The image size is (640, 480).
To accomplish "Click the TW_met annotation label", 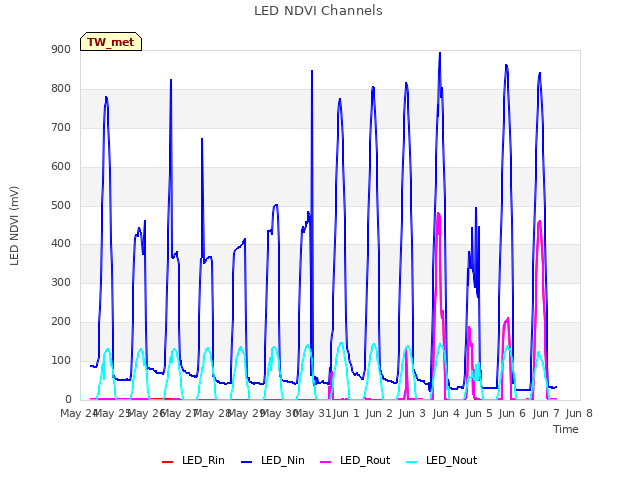I will click(x=111, y=42).
